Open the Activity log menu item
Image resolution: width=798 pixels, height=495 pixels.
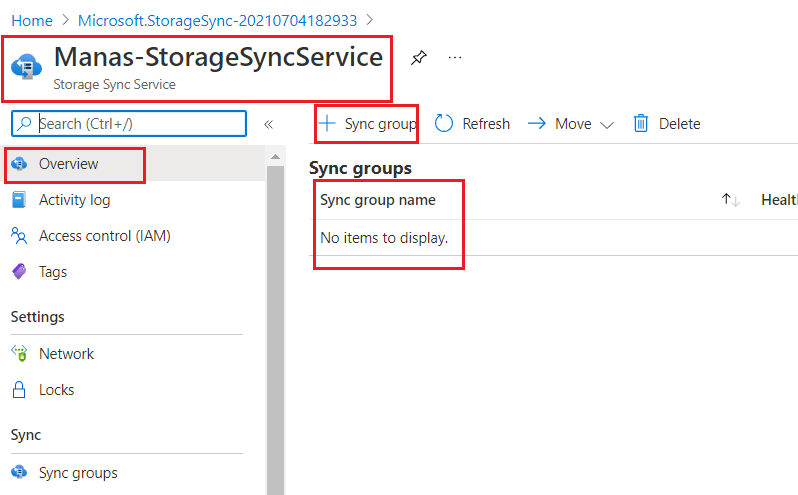coord(74,200)
